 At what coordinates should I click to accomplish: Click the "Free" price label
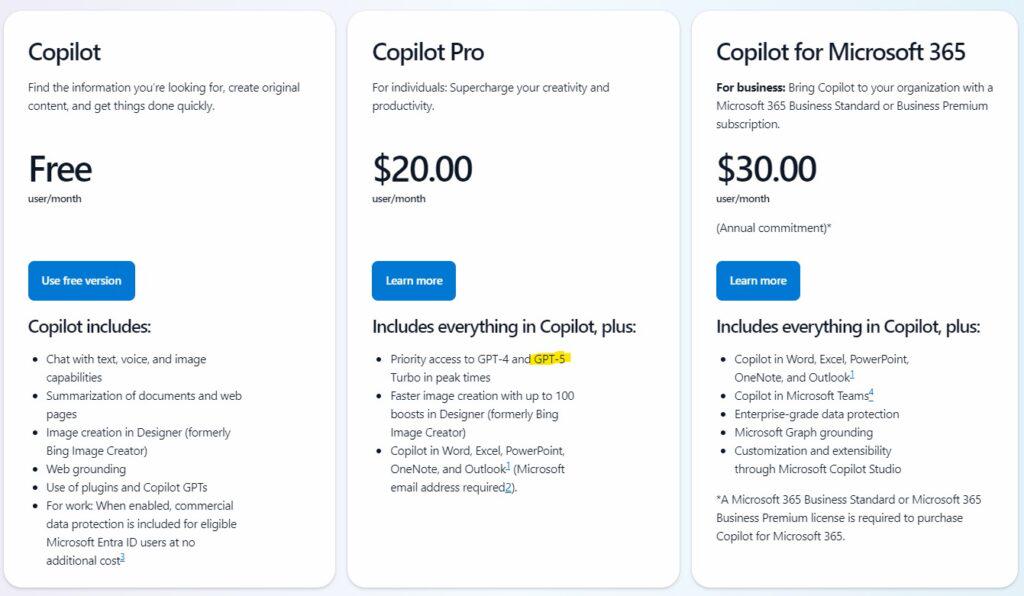(x=60, y=169)
